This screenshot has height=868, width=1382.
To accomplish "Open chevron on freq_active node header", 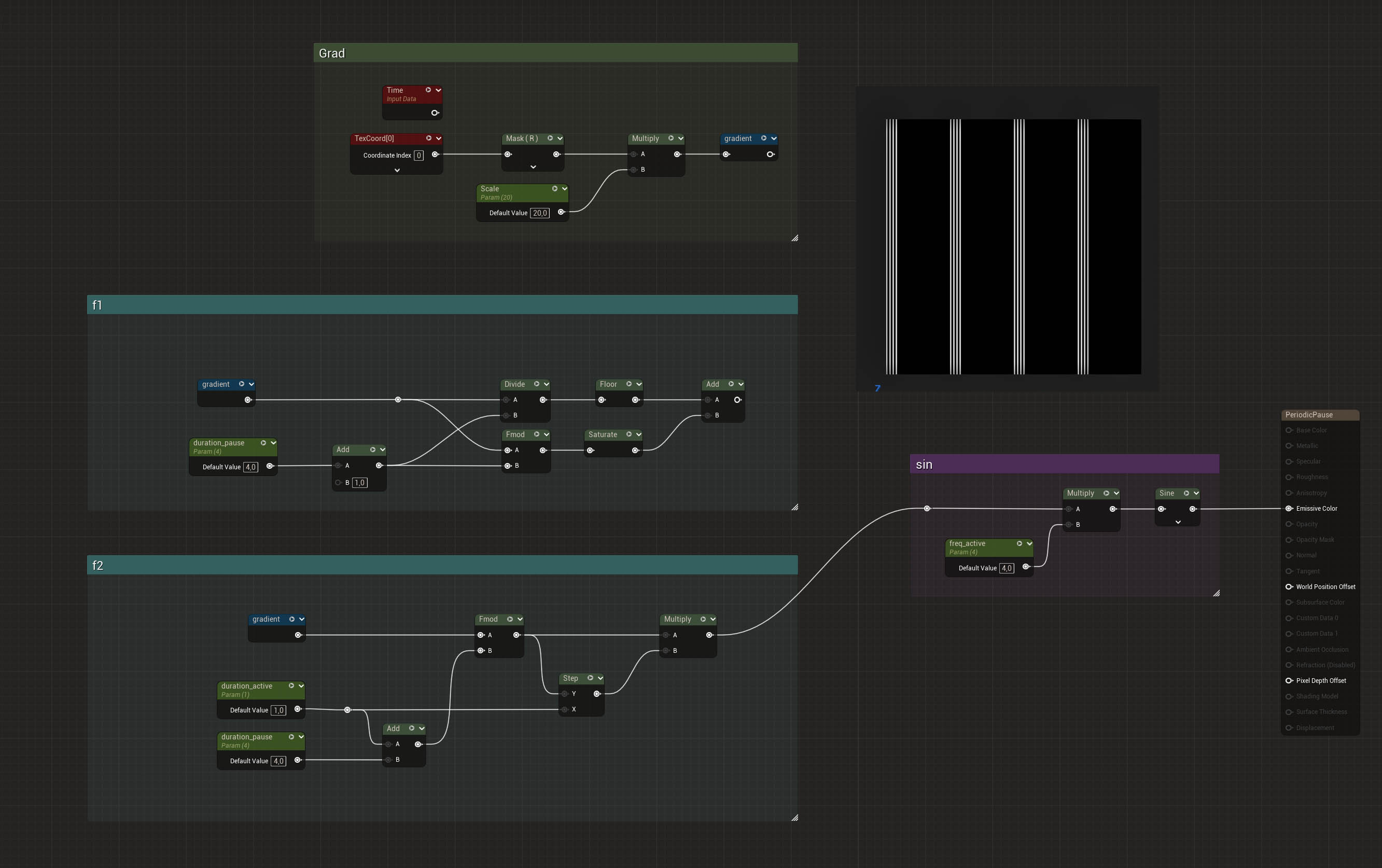I will tap(1029, 543).
